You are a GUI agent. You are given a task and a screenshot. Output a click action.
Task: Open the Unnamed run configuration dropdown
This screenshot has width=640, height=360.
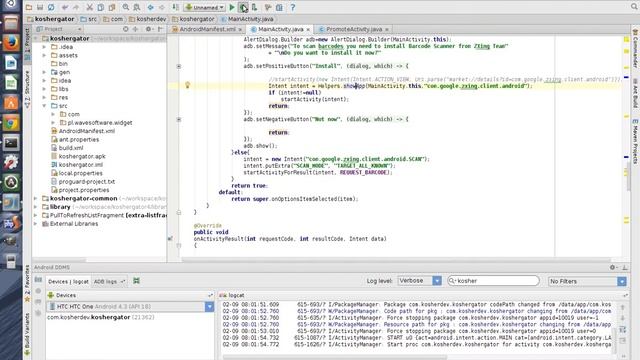coord(204,7)
